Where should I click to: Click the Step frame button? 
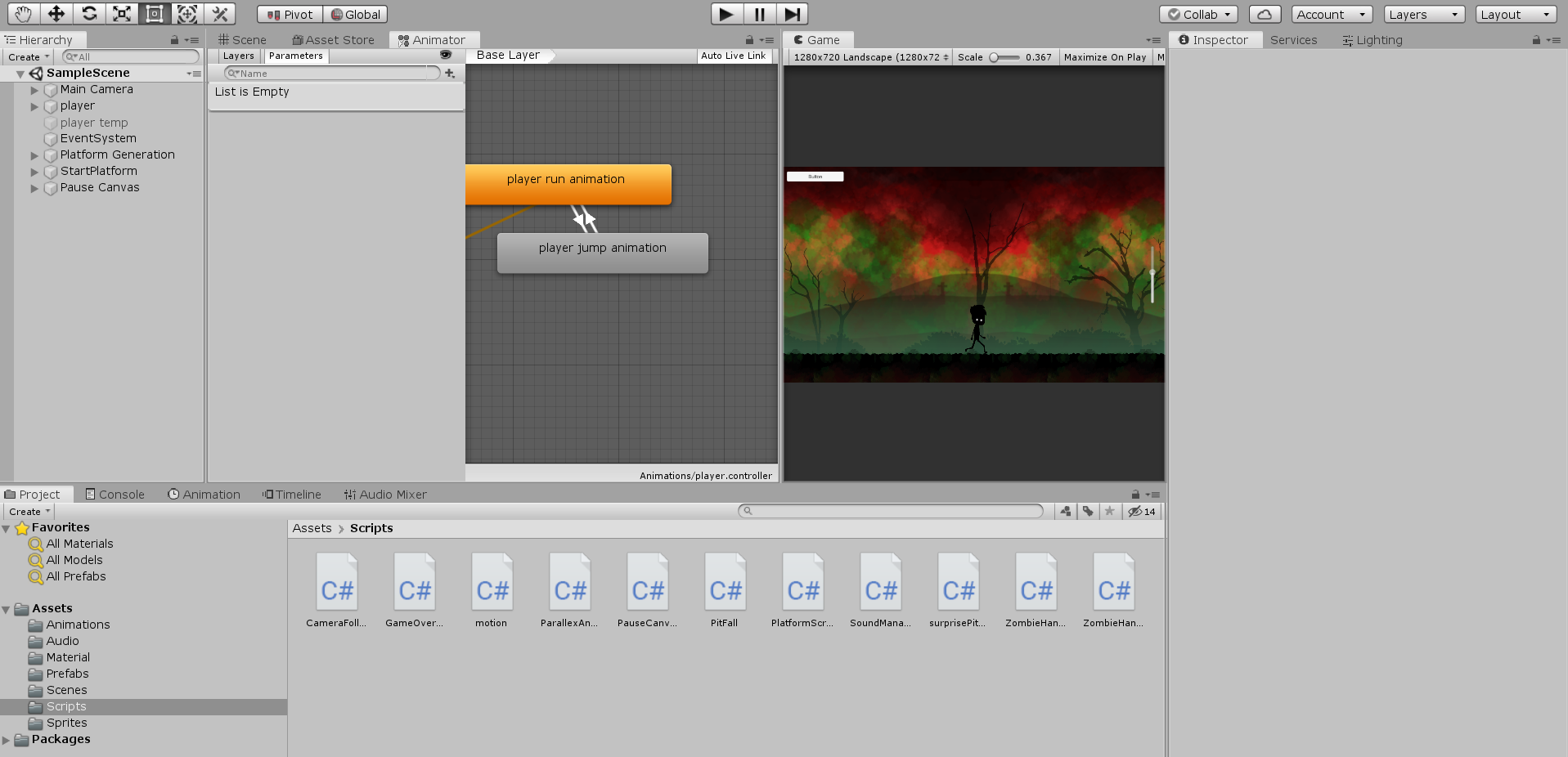pyautogui.click(x=793, y=14)
